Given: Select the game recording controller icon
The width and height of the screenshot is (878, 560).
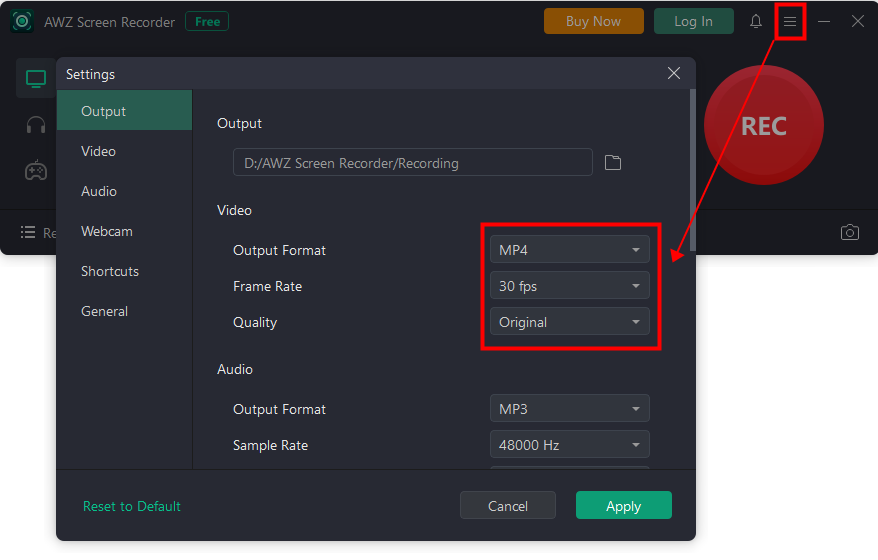Looking at the screenshot, I should (36, 170).
